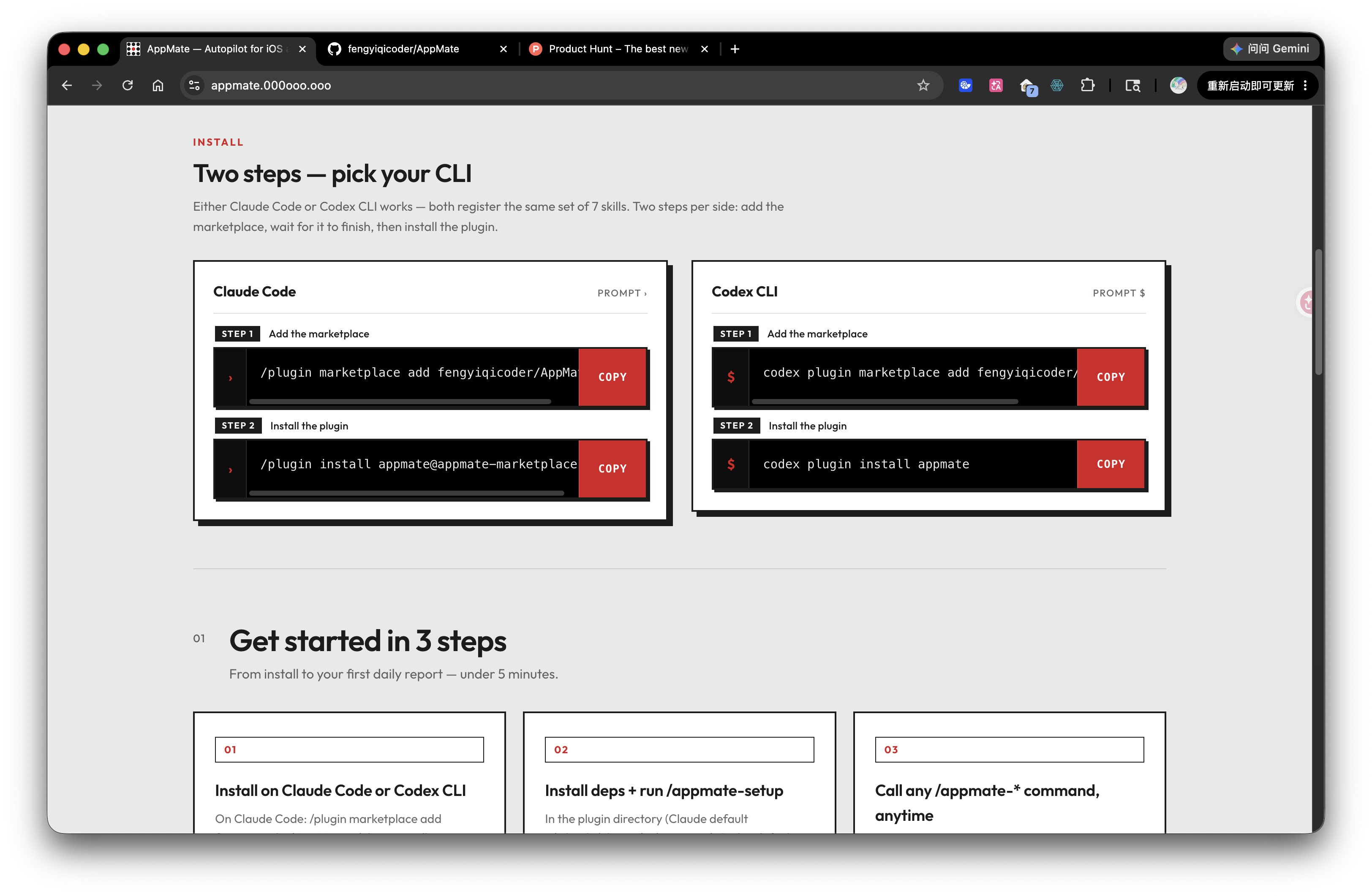Click 'From install to your first daily report' subtitle
The height and width of the screenshot is (896, 1372).
pos(394,673)
